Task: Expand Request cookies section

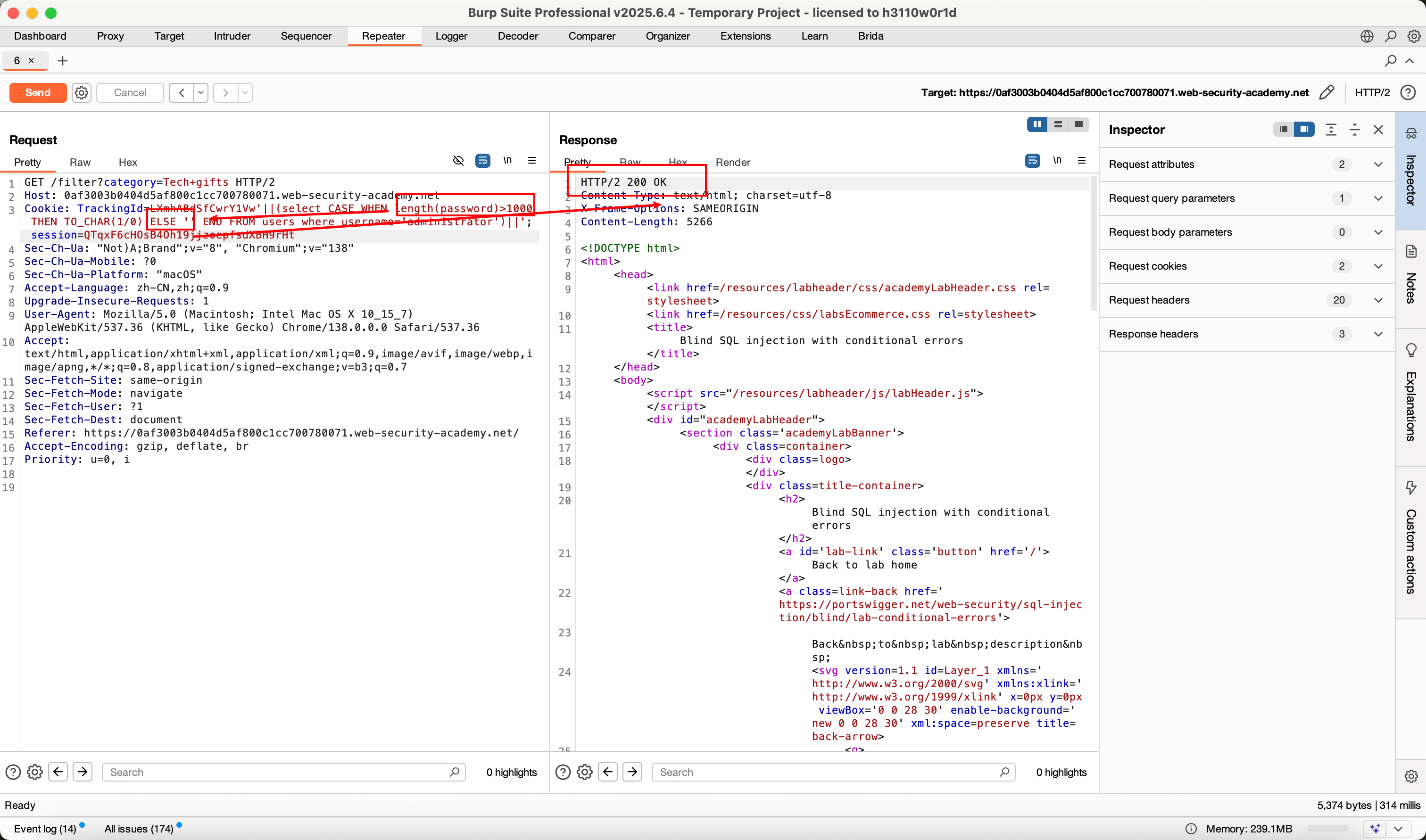Action: point(1247,266)
